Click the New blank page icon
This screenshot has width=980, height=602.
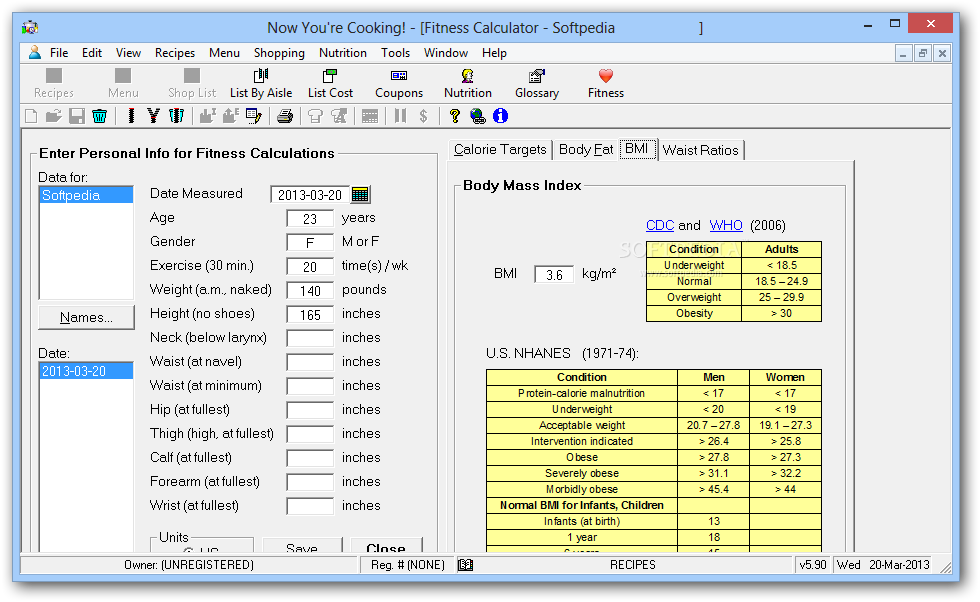pyautogui.click(x=31, y=116)
